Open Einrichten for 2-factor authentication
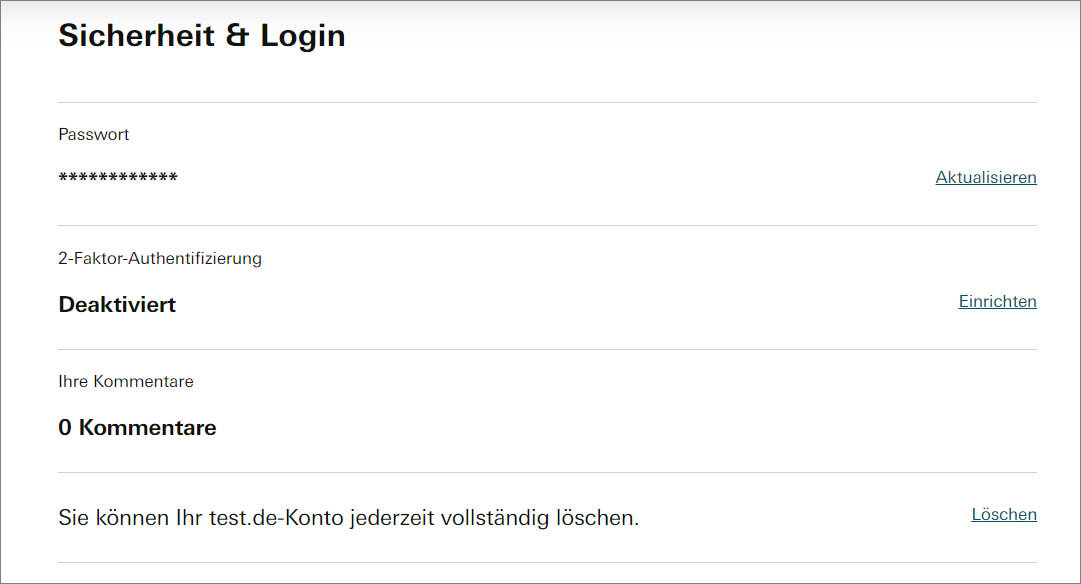The height and width of the screenshot is (584, 1081). pos(997,301)
